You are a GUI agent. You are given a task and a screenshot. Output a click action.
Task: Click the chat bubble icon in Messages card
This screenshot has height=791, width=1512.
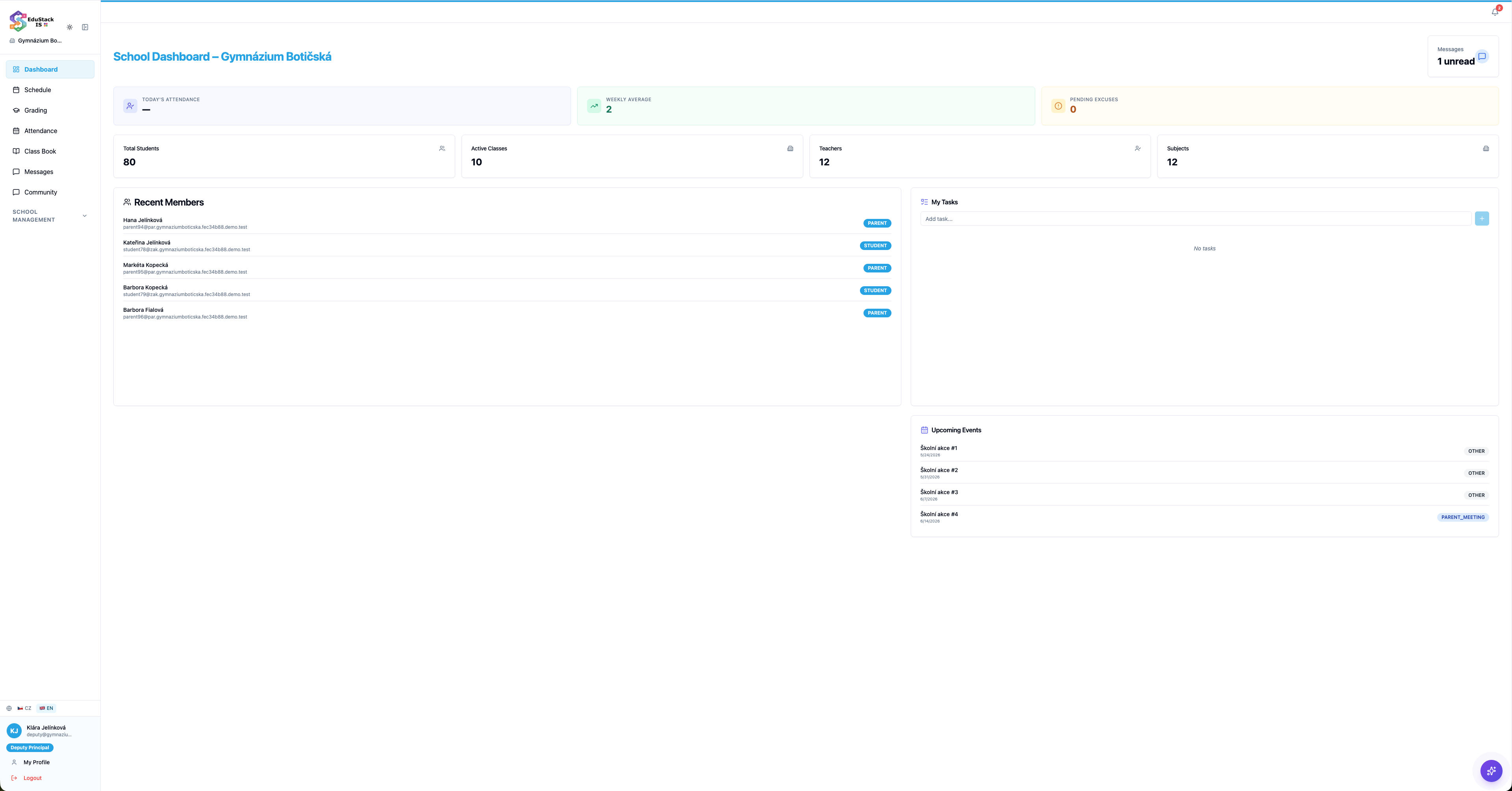point(1482,56)
